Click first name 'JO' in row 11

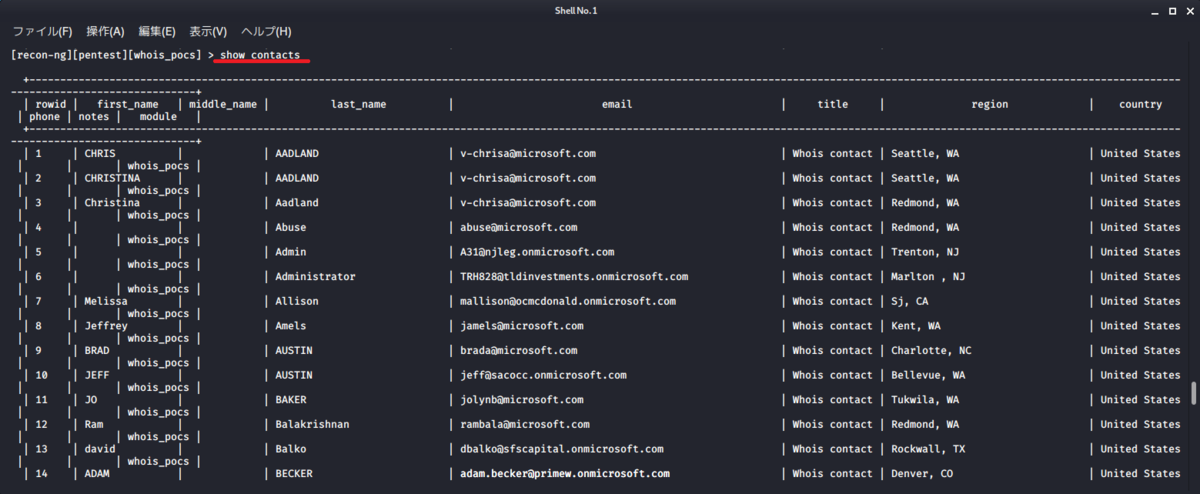[x=91, y=400]
